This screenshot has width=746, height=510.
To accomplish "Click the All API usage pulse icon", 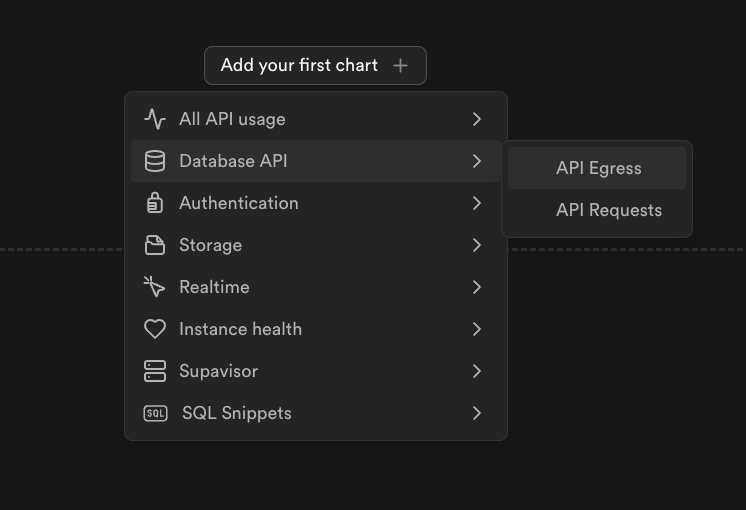I will pyautogui.click(x=155, y=119).
